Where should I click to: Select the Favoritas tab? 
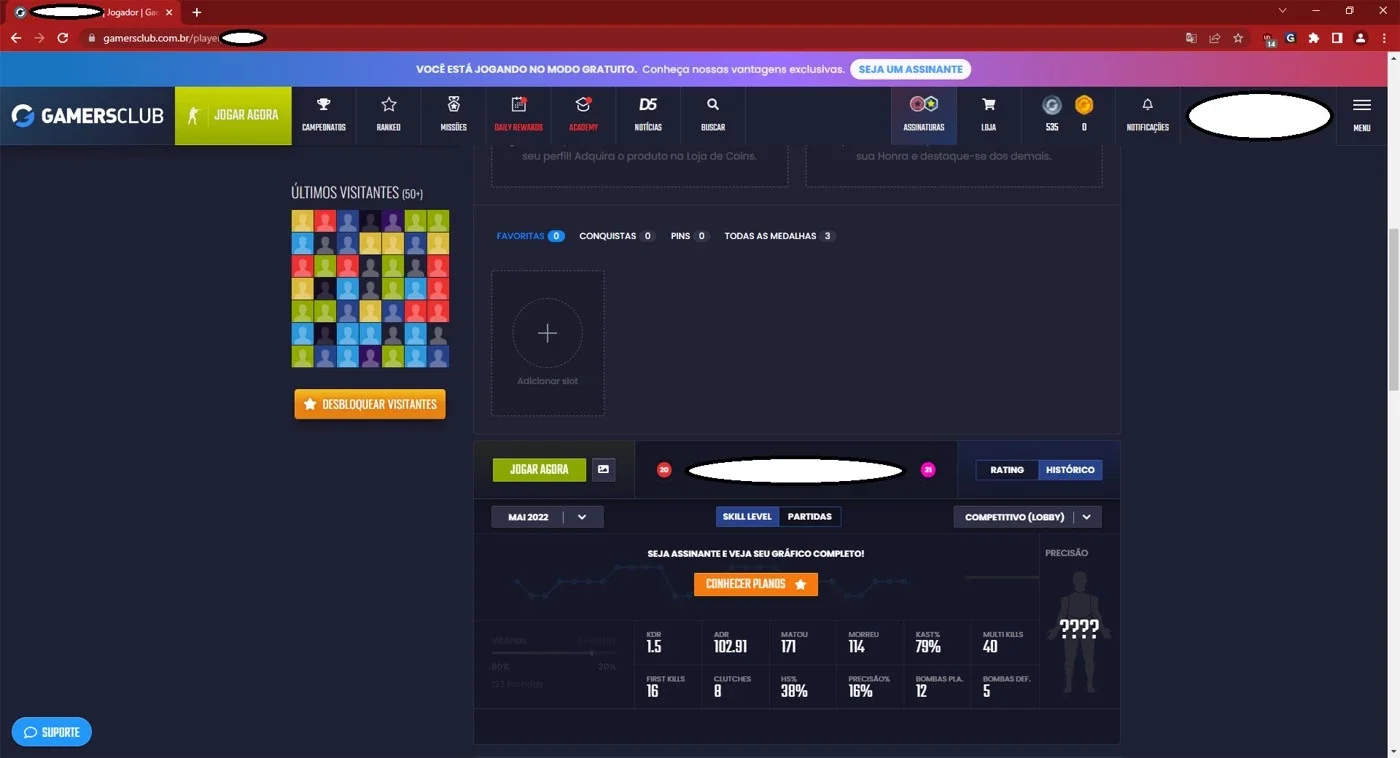530,236
